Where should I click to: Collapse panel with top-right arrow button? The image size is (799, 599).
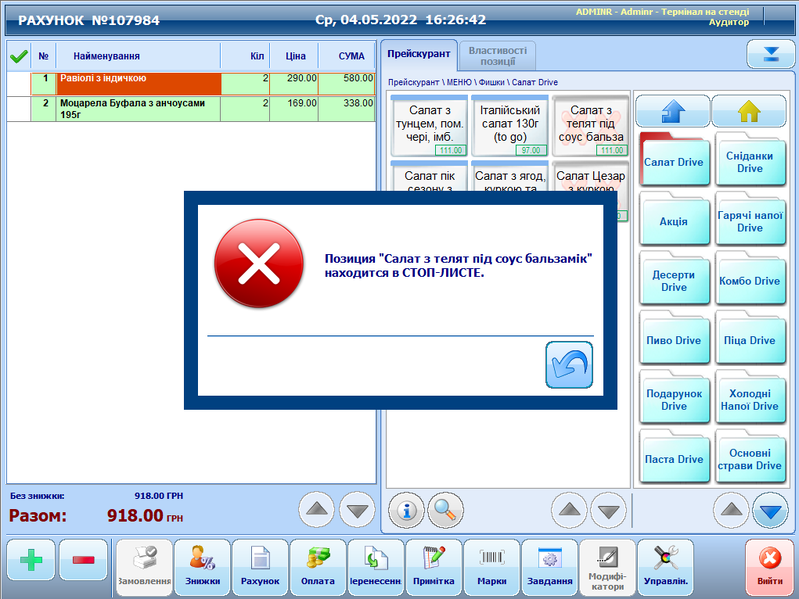pos(770,54)
